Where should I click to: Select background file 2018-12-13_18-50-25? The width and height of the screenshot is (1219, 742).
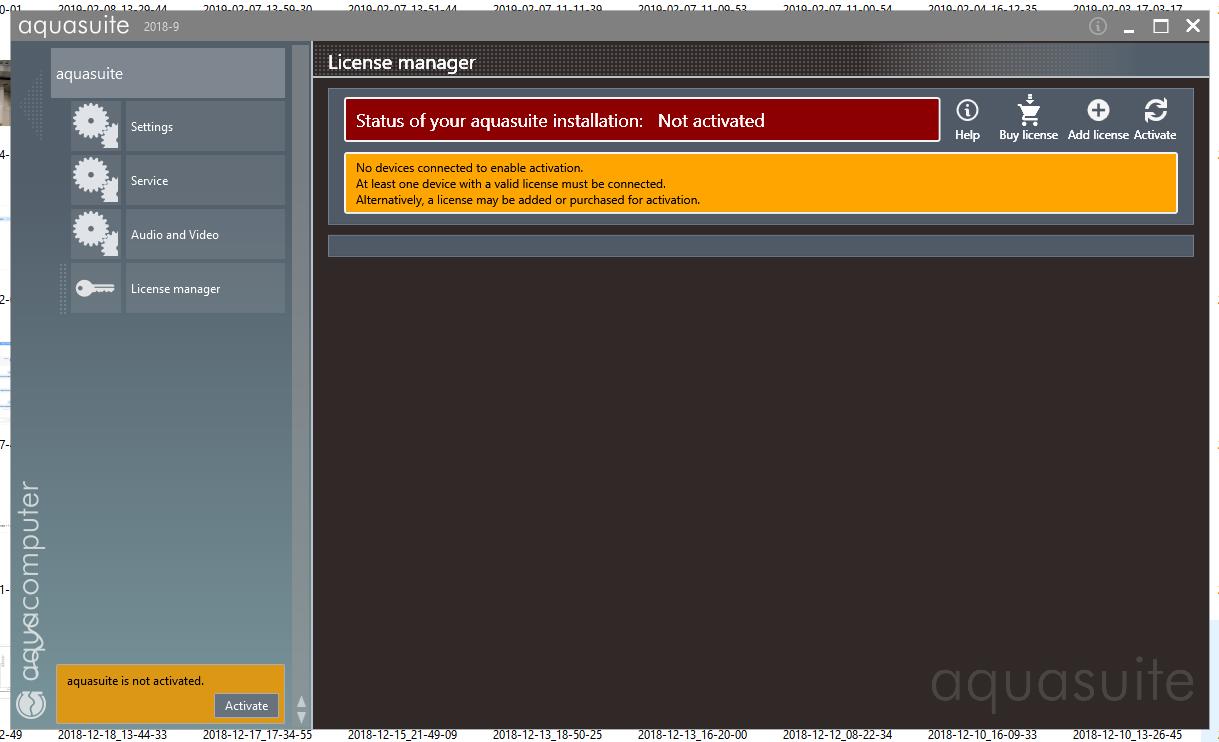coord(547,734)
